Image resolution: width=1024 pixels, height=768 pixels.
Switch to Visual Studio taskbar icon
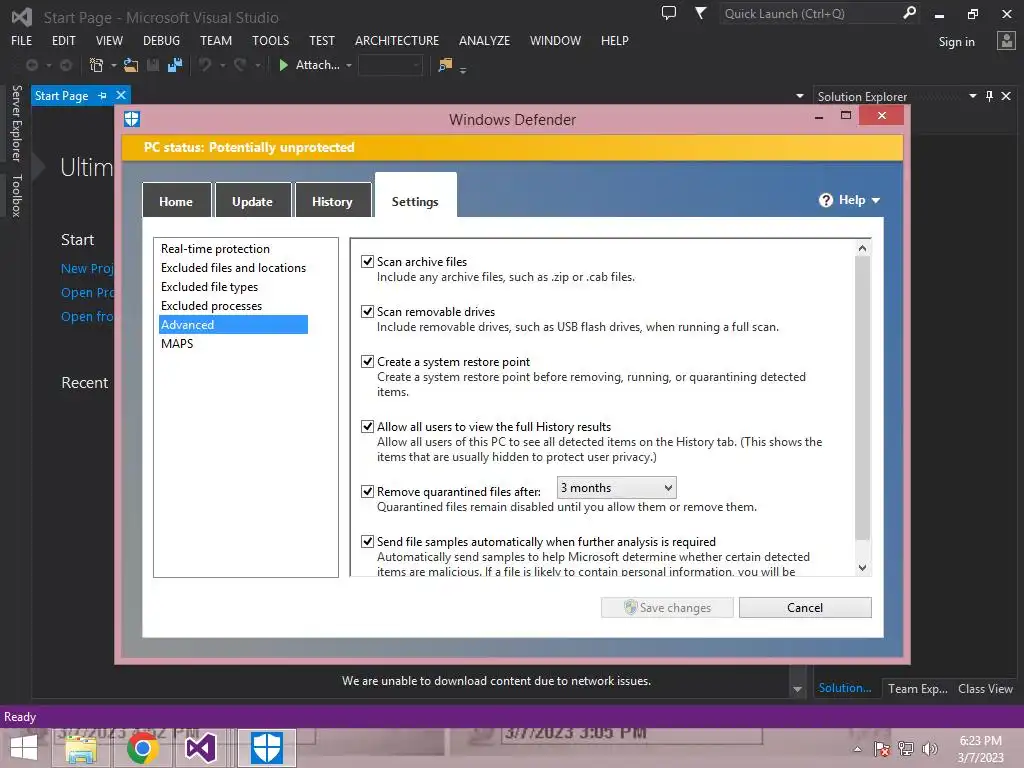[200, 748]
